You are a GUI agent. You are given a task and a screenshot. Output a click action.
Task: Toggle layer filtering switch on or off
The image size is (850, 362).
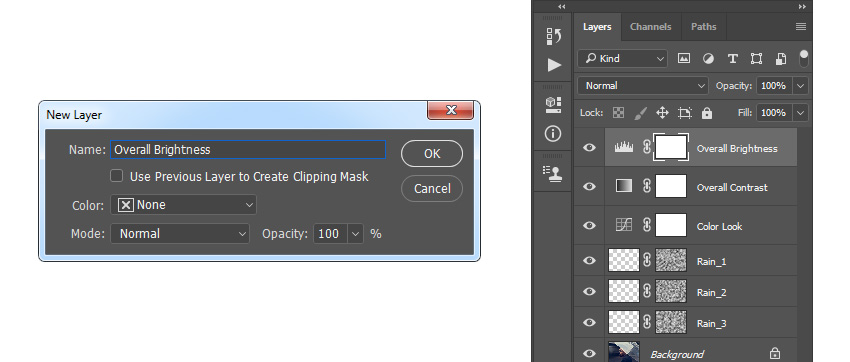pyautogui.click(x=803, y=59)
